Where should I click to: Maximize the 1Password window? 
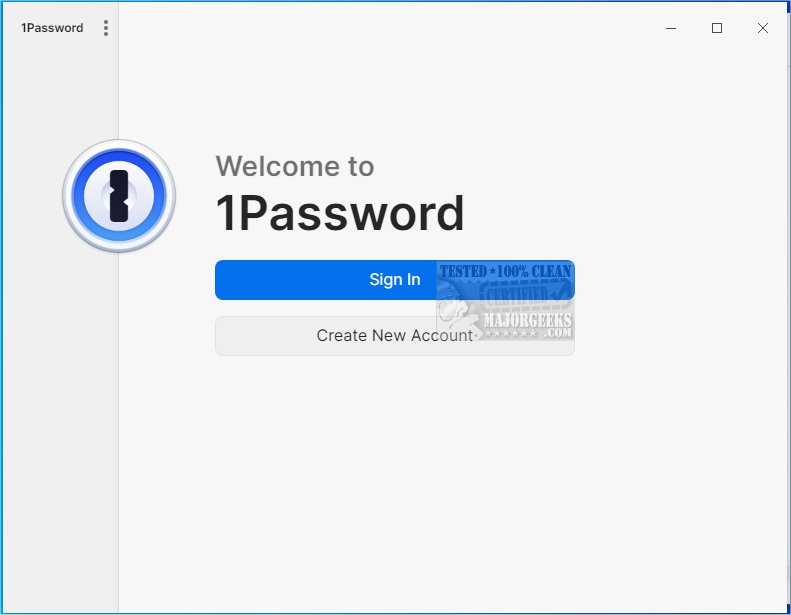point(716,28)
